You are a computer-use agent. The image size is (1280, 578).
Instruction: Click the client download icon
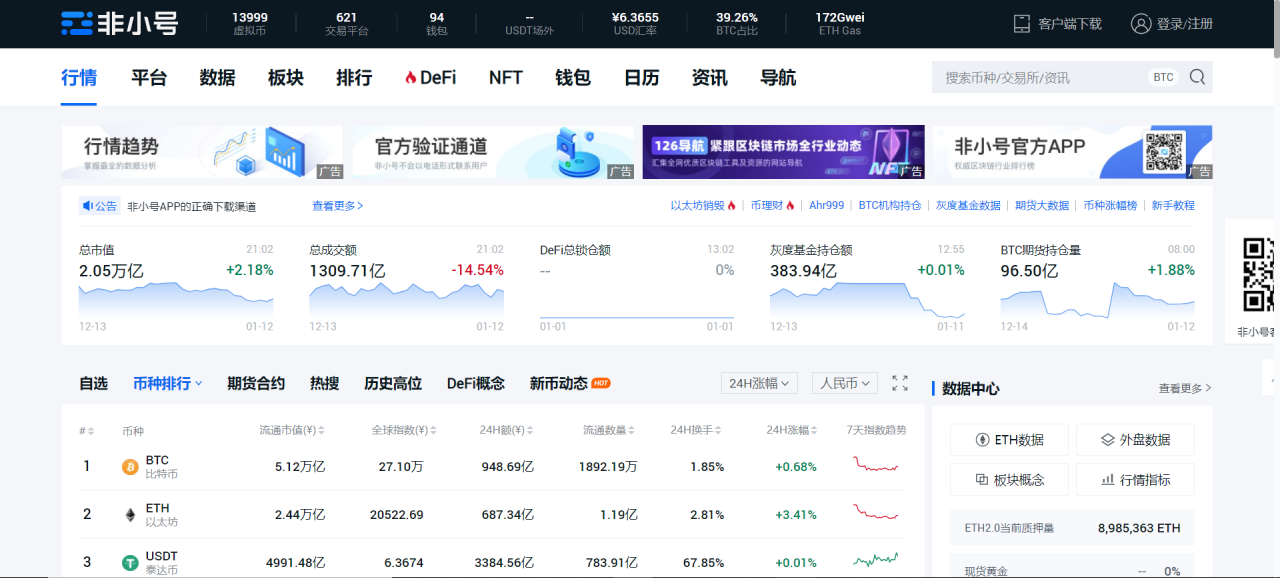(1021, 23)
